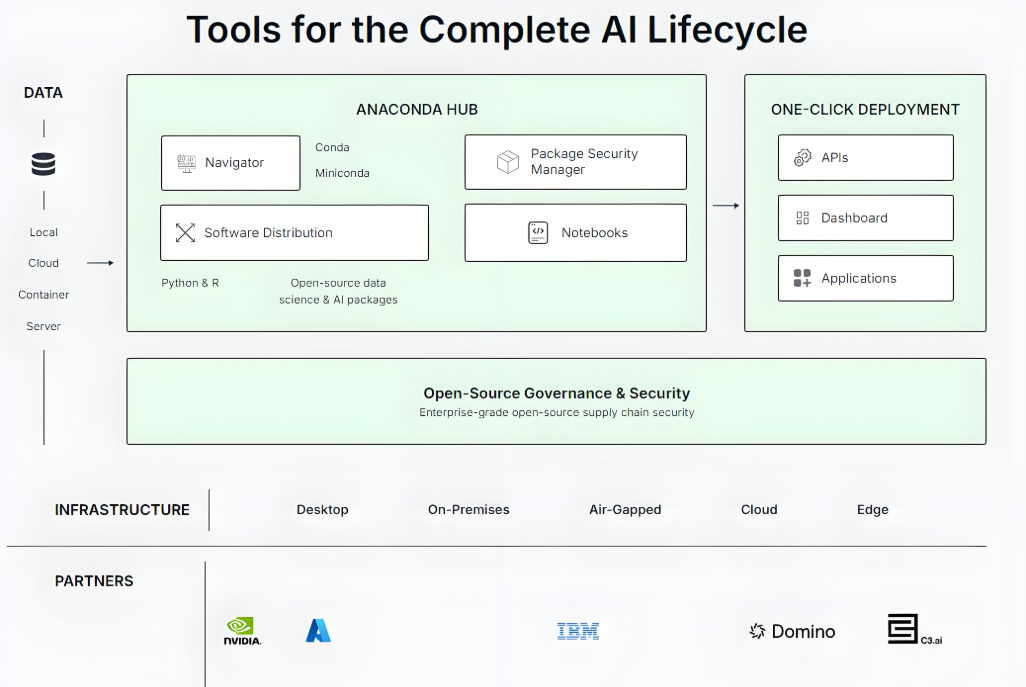Image resolution: width=1026 pixels, height=687 pixels.
Task: Click the Dashboard grid icon
Action: point(802,218)
